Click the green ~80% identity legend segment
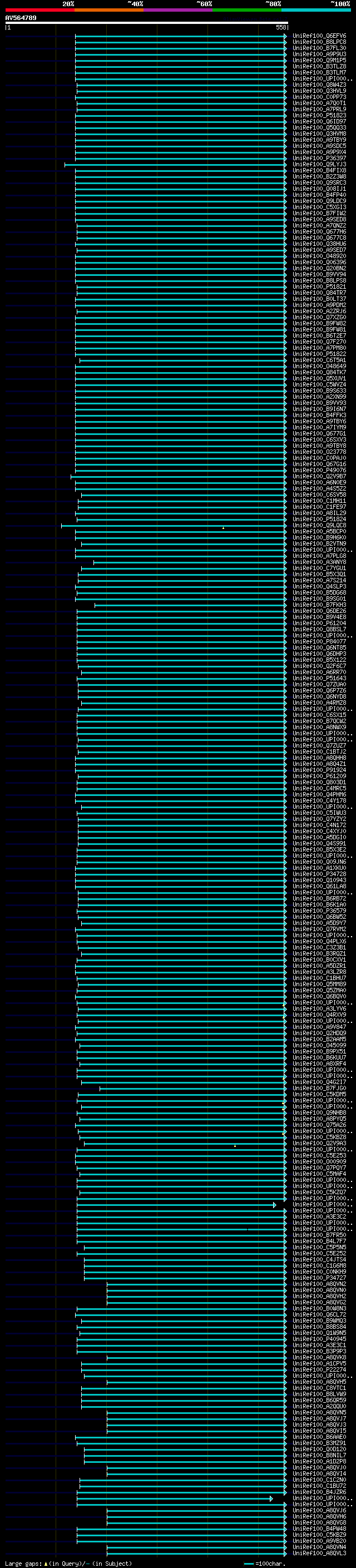356x1568 pixels. pos(246,10)
